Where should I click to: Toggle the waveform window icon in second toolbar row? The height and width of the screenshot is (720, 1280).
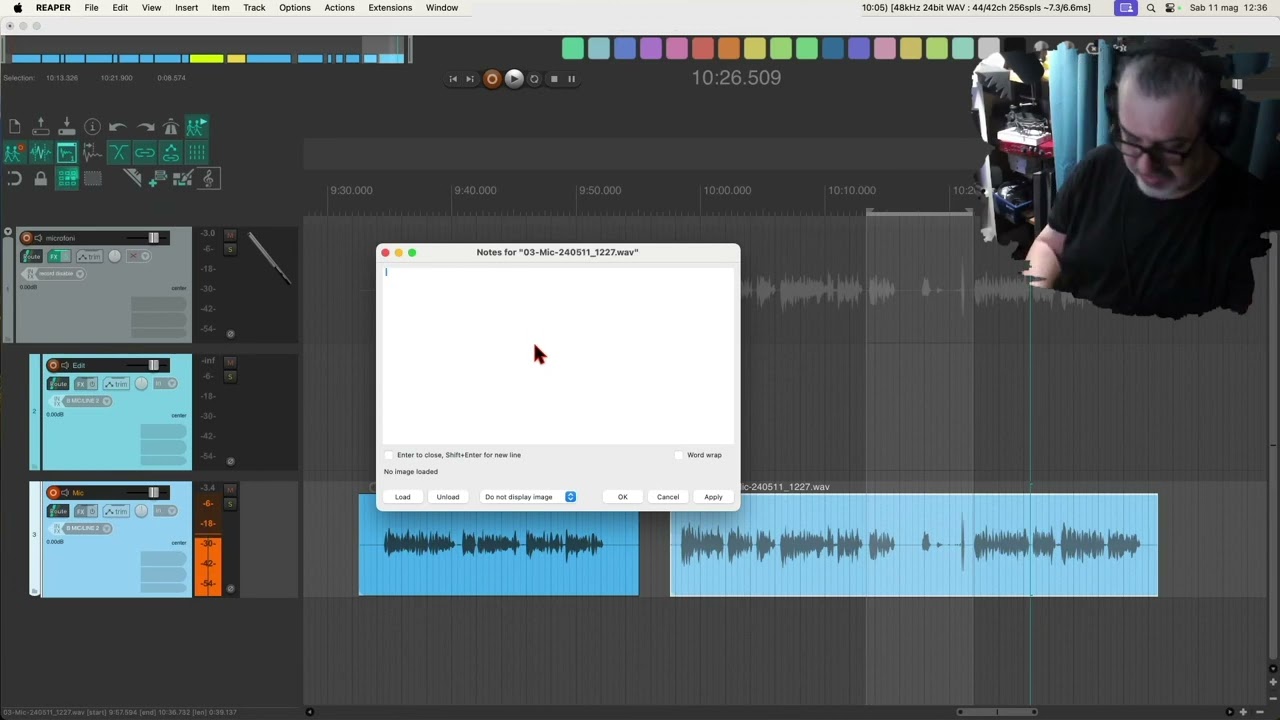click(66, 152)
